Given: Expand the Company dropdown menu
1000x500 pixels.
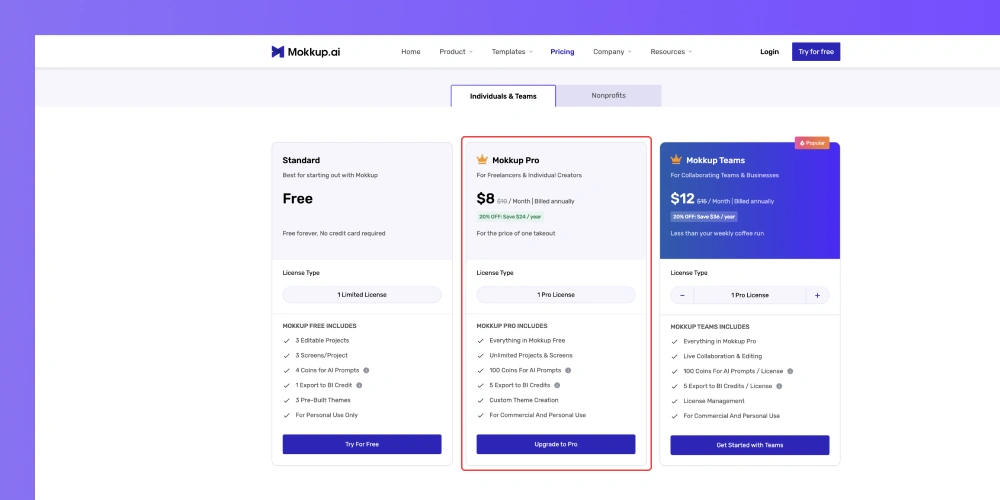Looking at the screenshot, I should click(x=612, y=52).
